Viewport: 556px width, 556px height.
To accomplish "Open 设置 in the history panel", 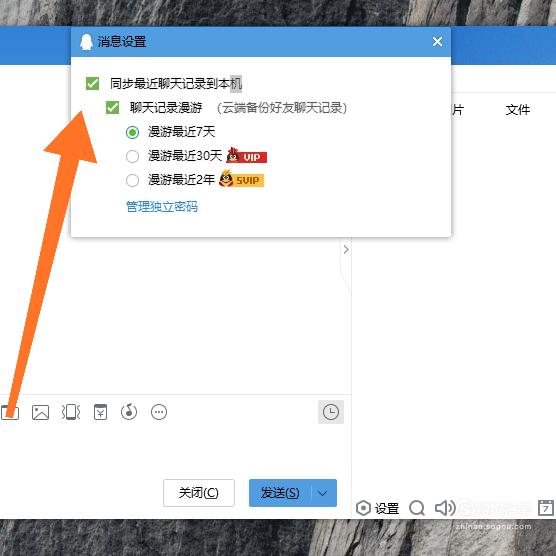I will click(x=378, y=508).
